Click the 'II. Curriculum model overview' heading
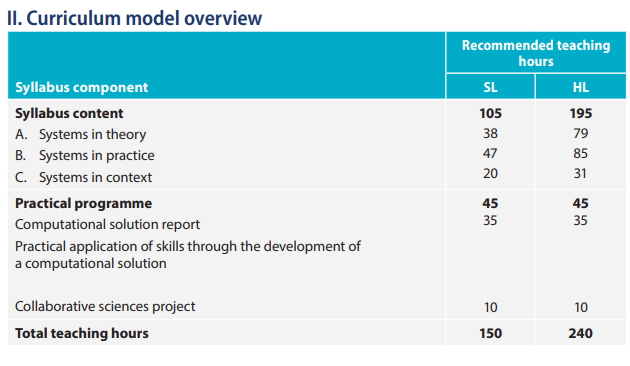The height and width of the screenshot is (366, 630). tap(135, 18)
